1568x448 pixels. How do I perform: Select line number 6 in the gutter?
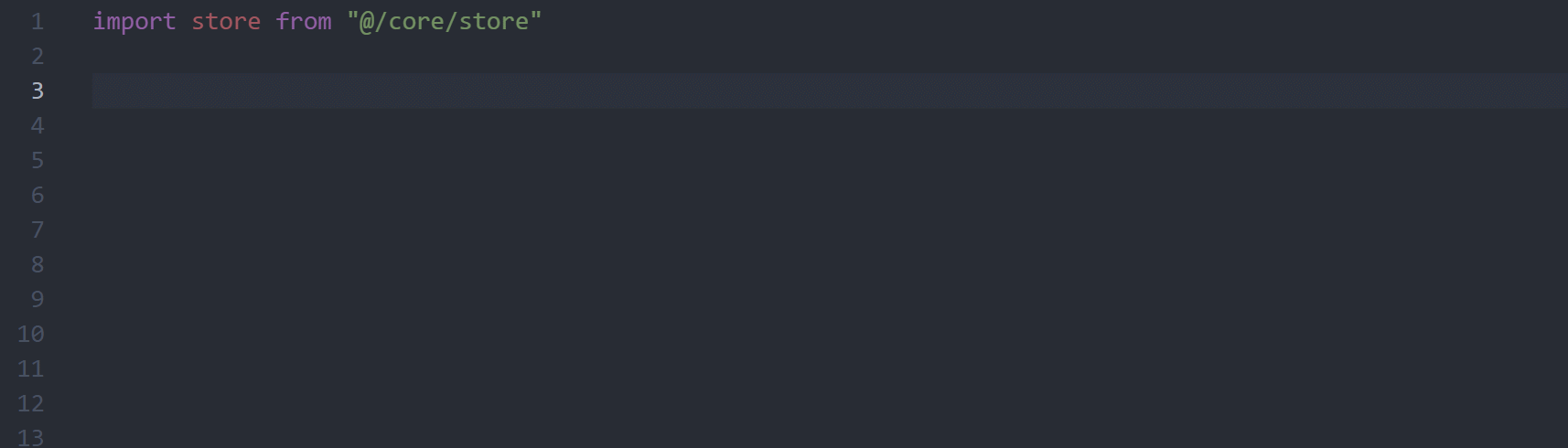click(x=38, y=195)
